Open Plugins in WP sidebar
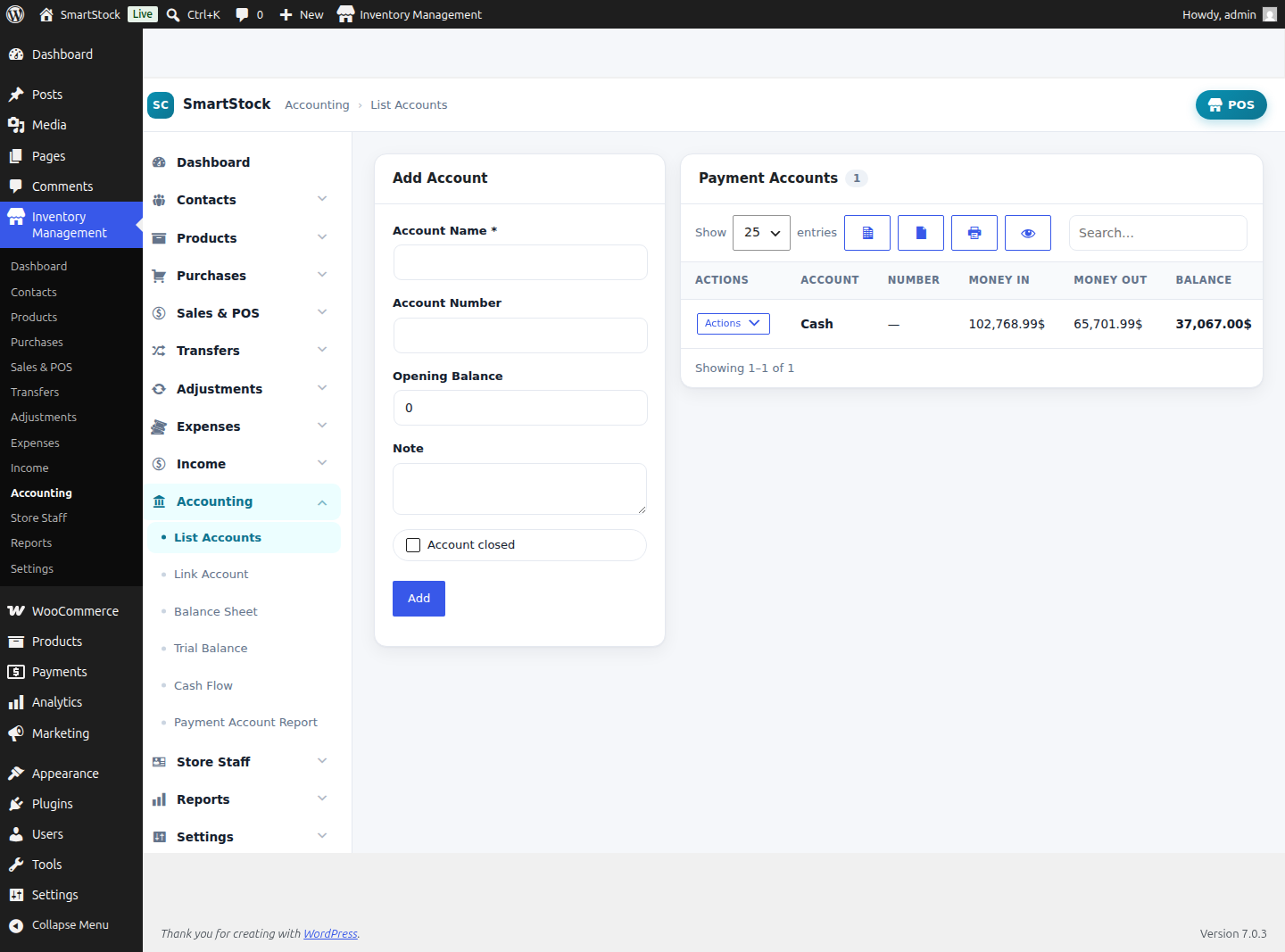 point(52,804)
